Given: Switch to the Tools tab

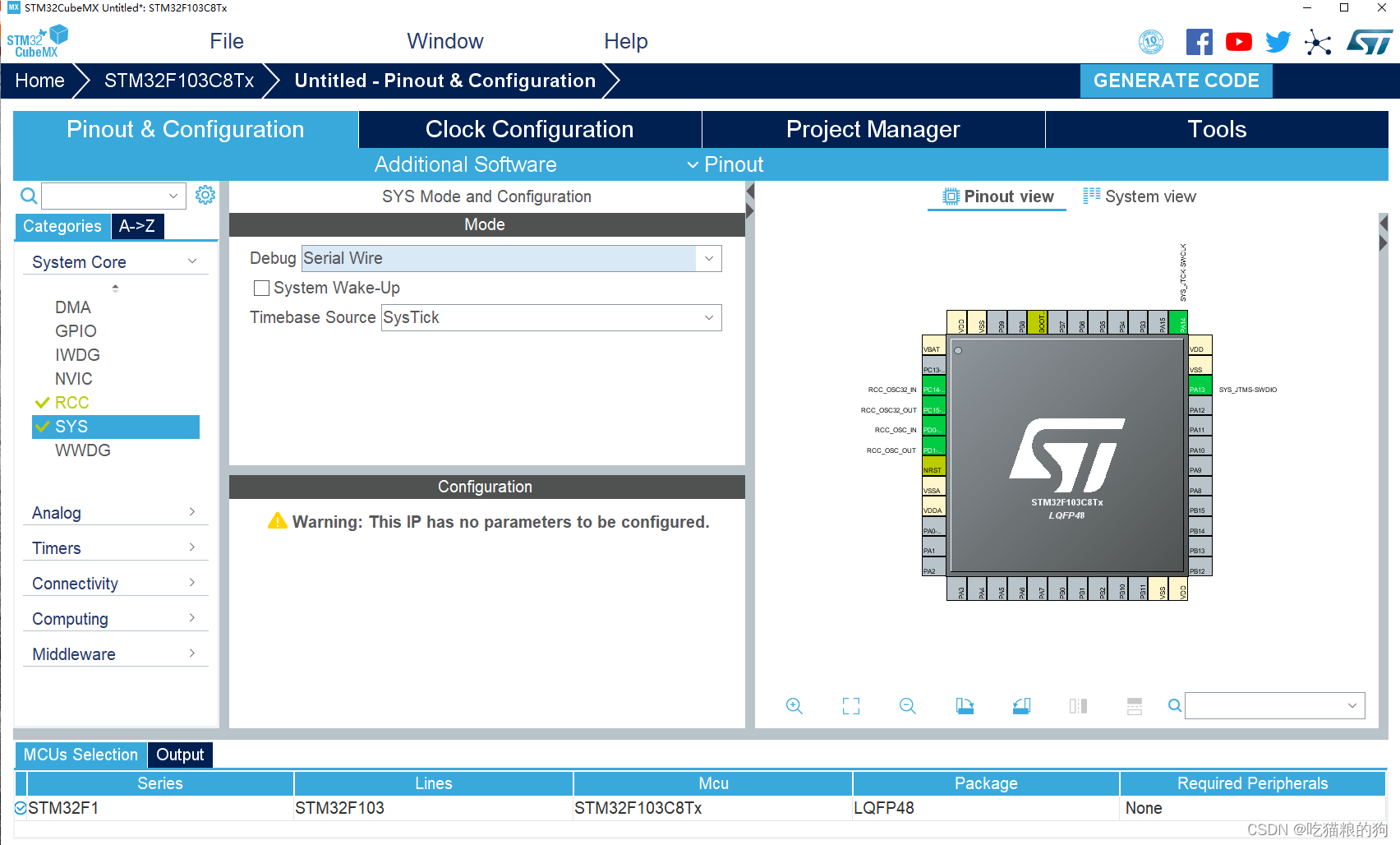Looking at the screenshot, I should click(x=1217, y=129).
